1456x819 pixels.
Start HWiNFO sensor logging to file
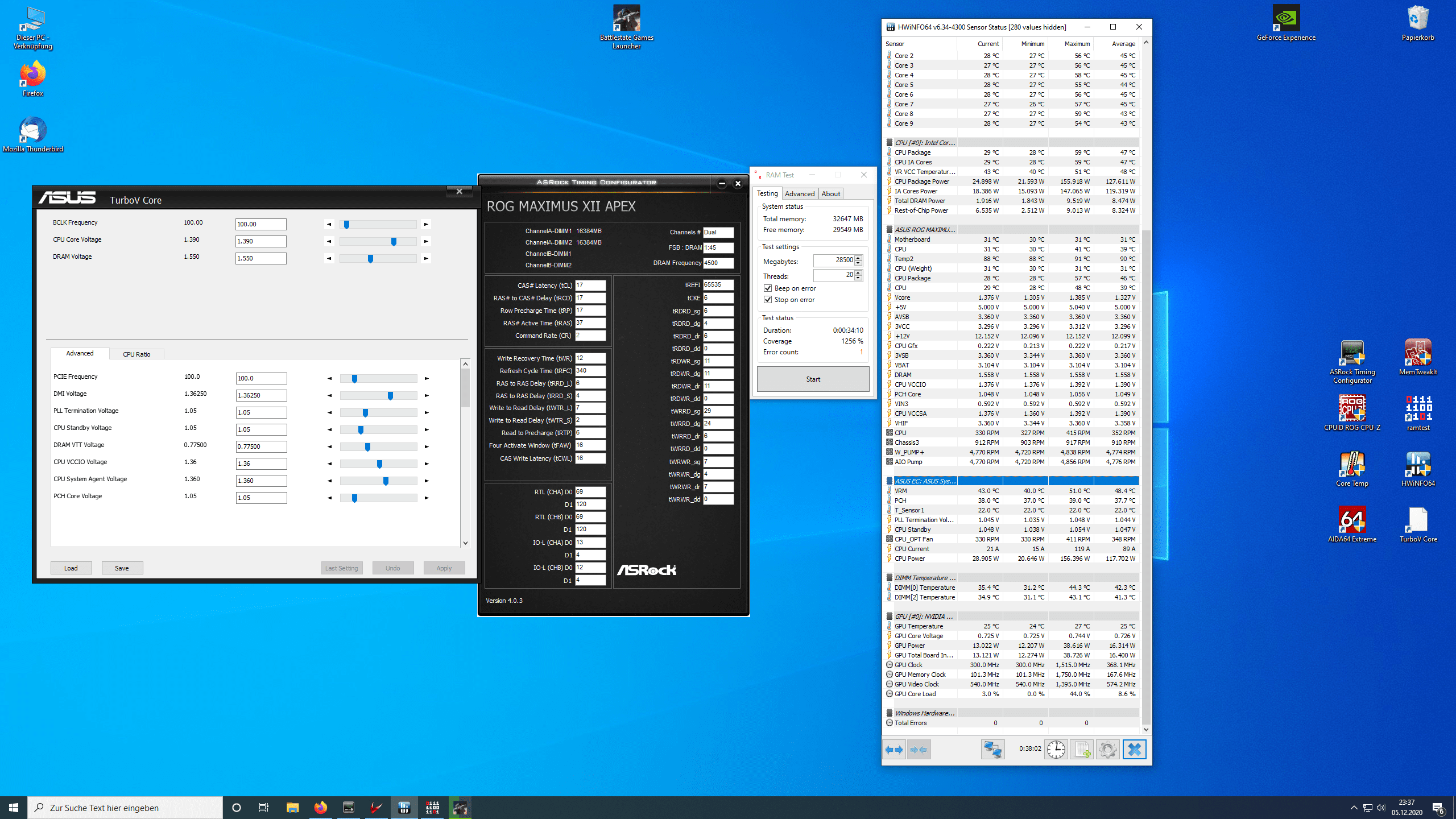(1082, 750)
